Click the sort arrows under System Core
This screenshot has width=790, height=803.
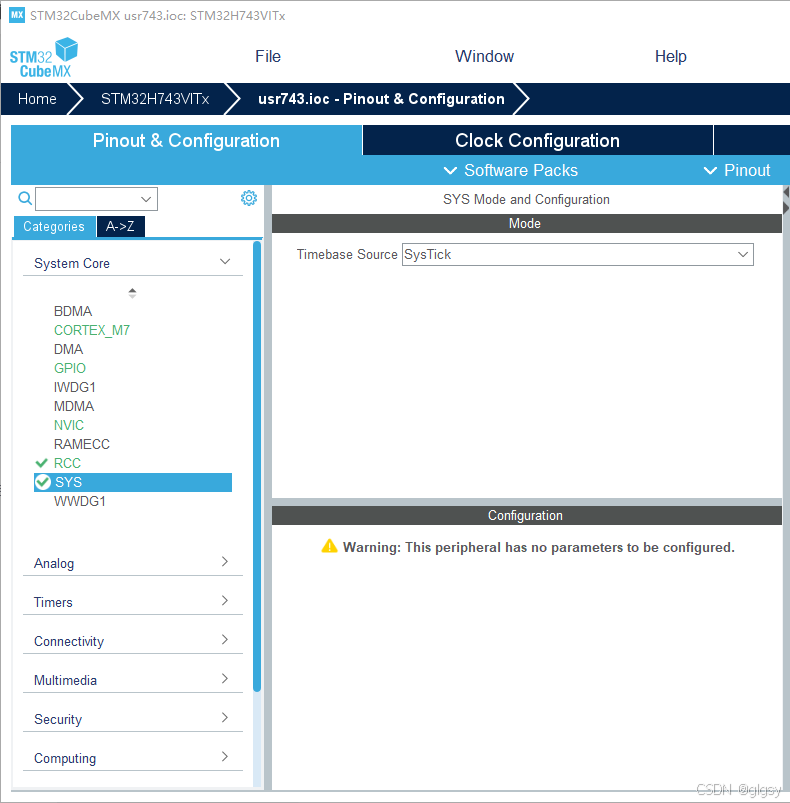[132, 293]
